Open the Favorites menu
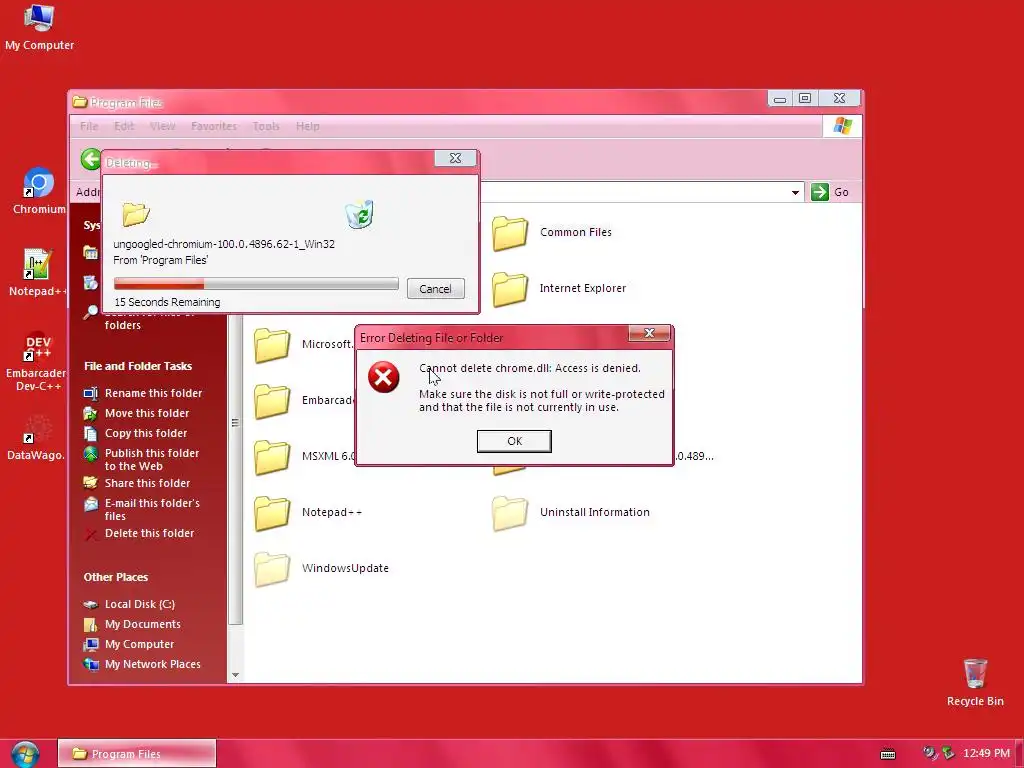The height and width of the screenshot is (768, 1024). 214,126
